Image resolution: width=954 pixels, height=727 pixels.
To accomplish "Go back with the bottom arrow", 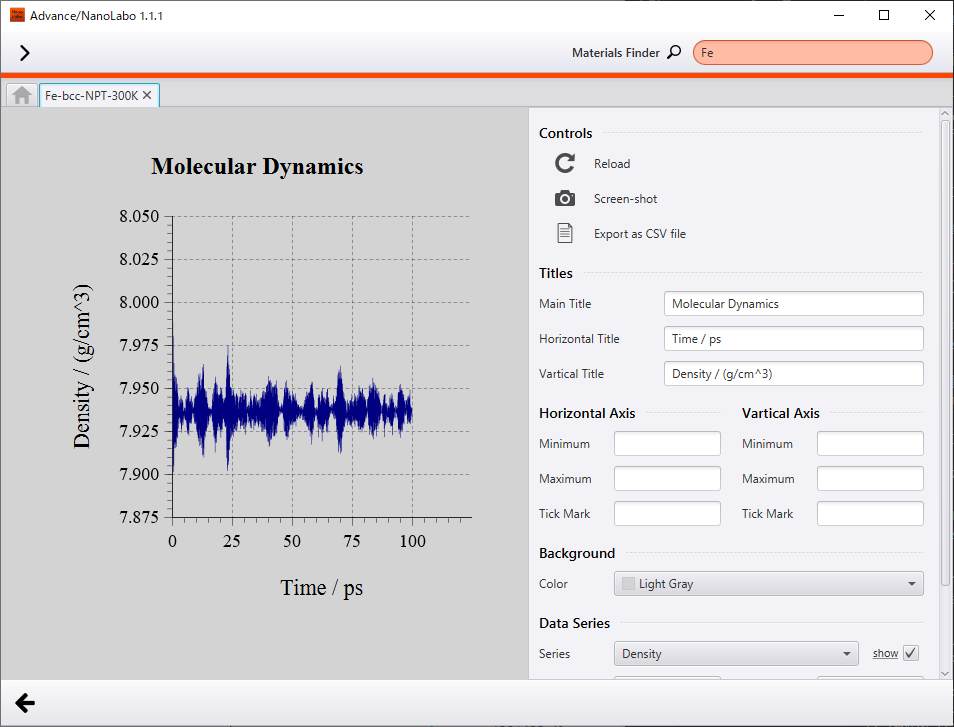I will [x=25, y=703].
